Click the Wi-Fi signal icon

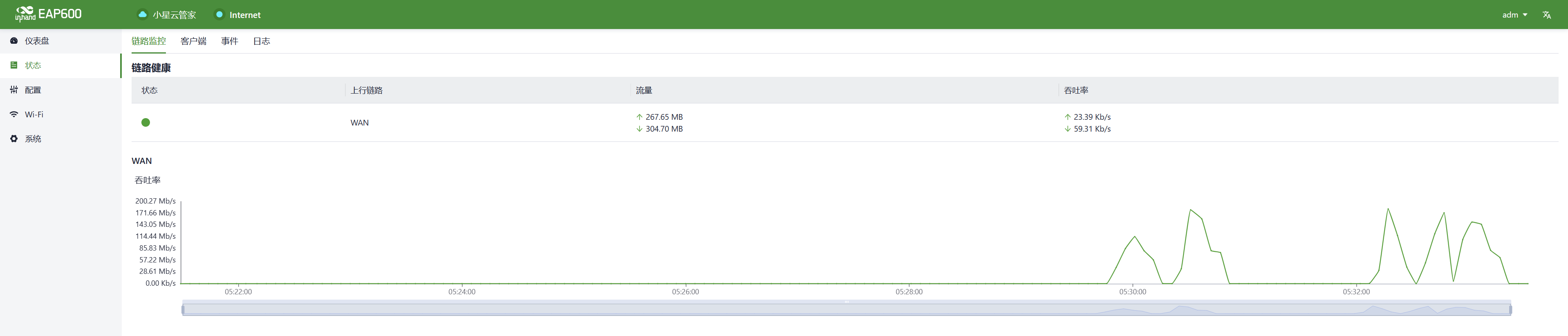point(14,114)
